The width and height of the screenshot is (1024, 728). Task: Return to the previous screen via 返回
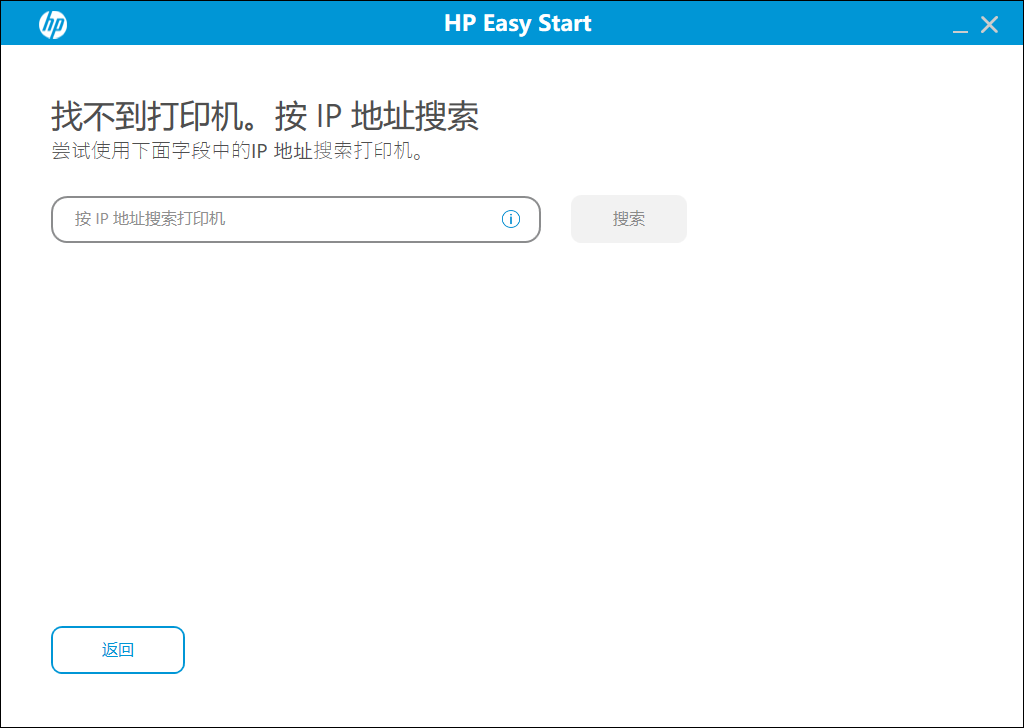click(117, 649)
